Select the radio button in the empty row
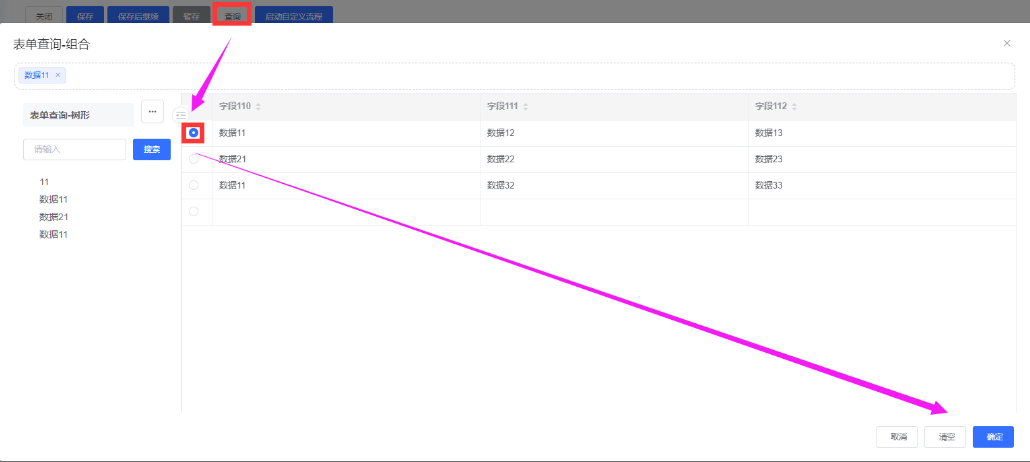Screen dimensions: 1030x462 (193, 211)
